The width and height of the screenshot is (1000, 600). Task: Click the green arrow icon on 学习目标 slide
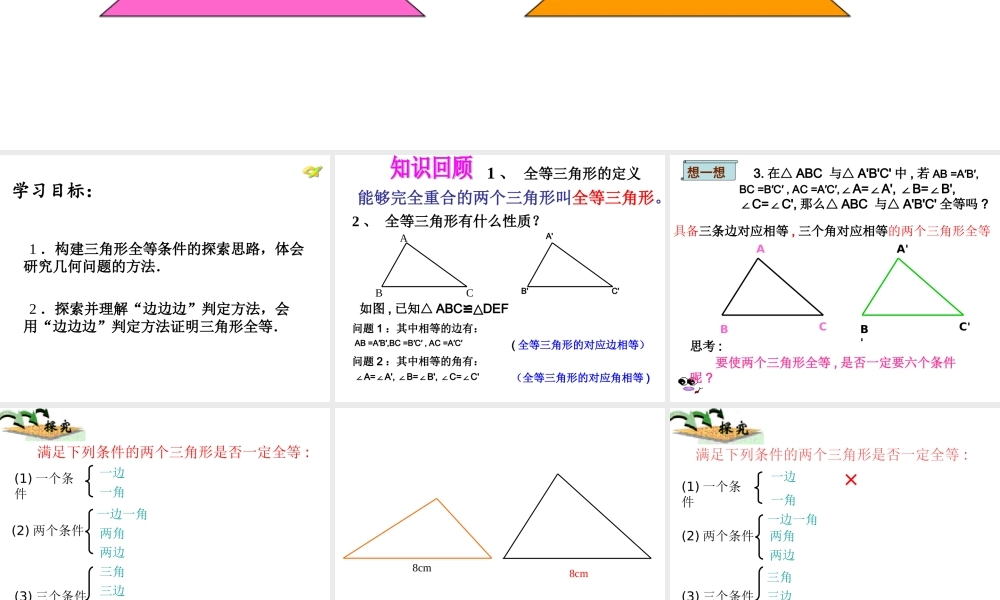click(x=312, y=172)
